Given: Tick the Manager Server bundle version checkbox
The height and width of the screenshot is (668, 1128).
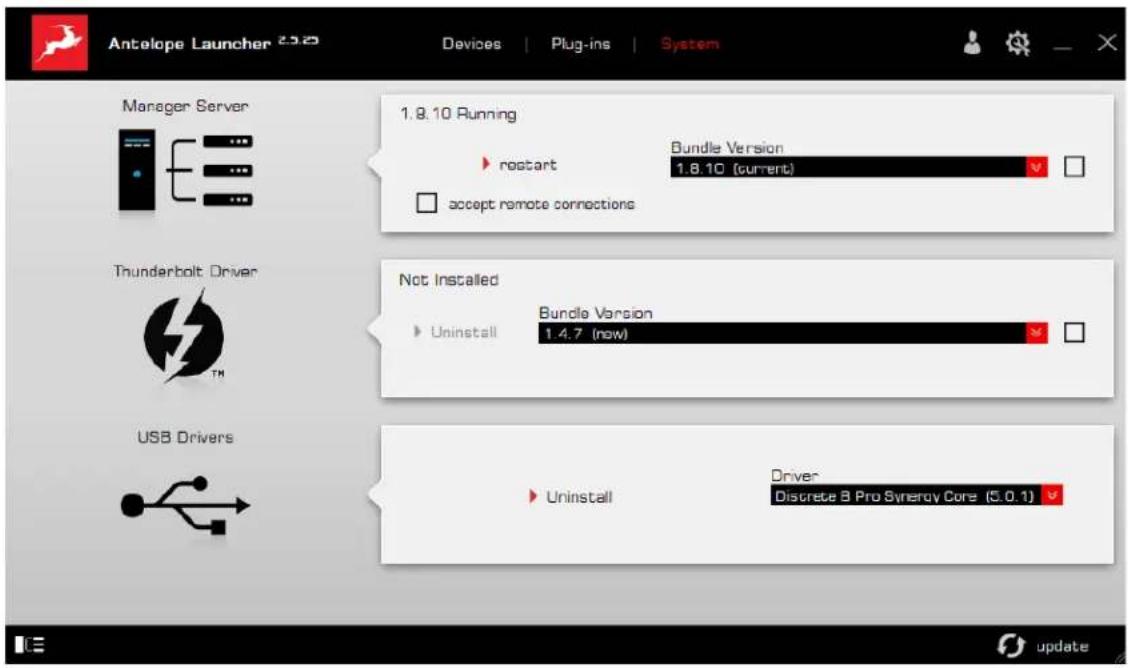Looking at the screenshot, I should (x=1074, y=167).
